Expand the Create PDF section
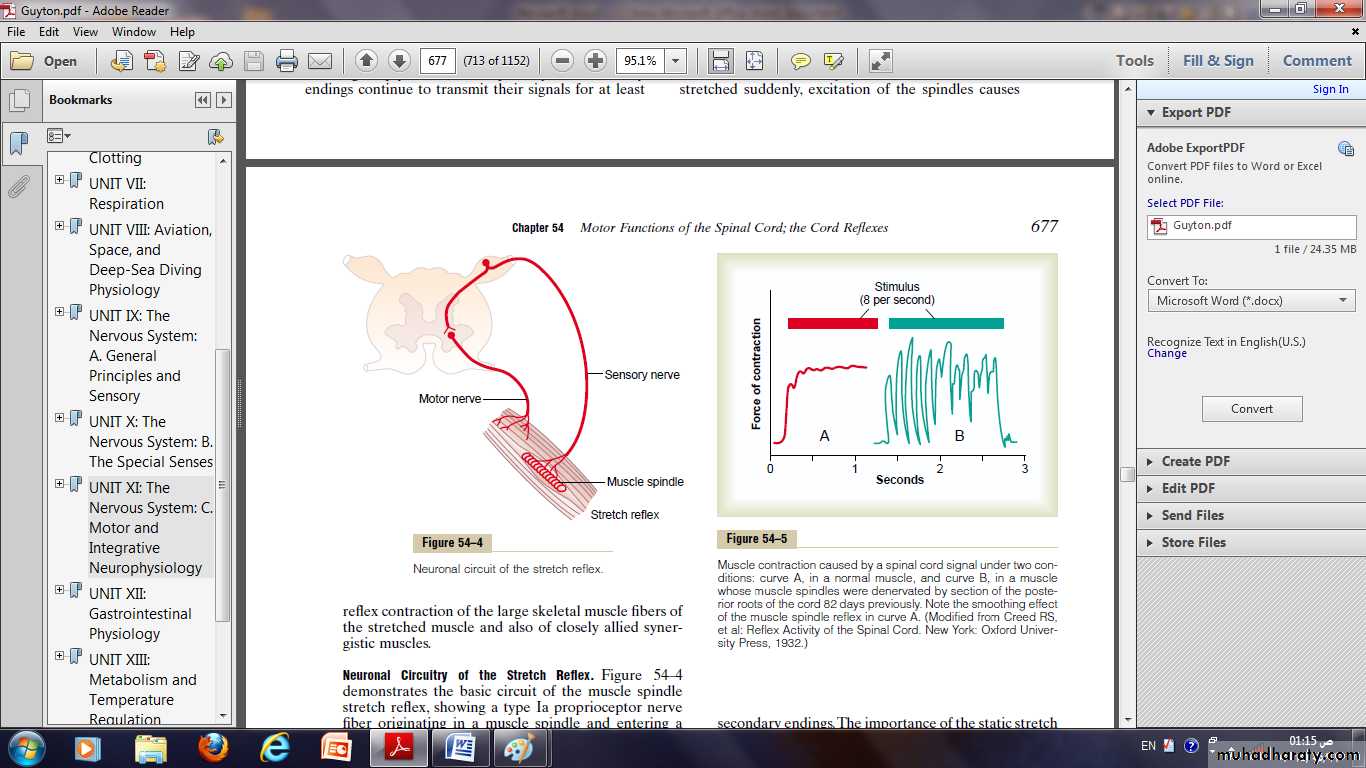 pyautogui.click(x=1195, y=461)
